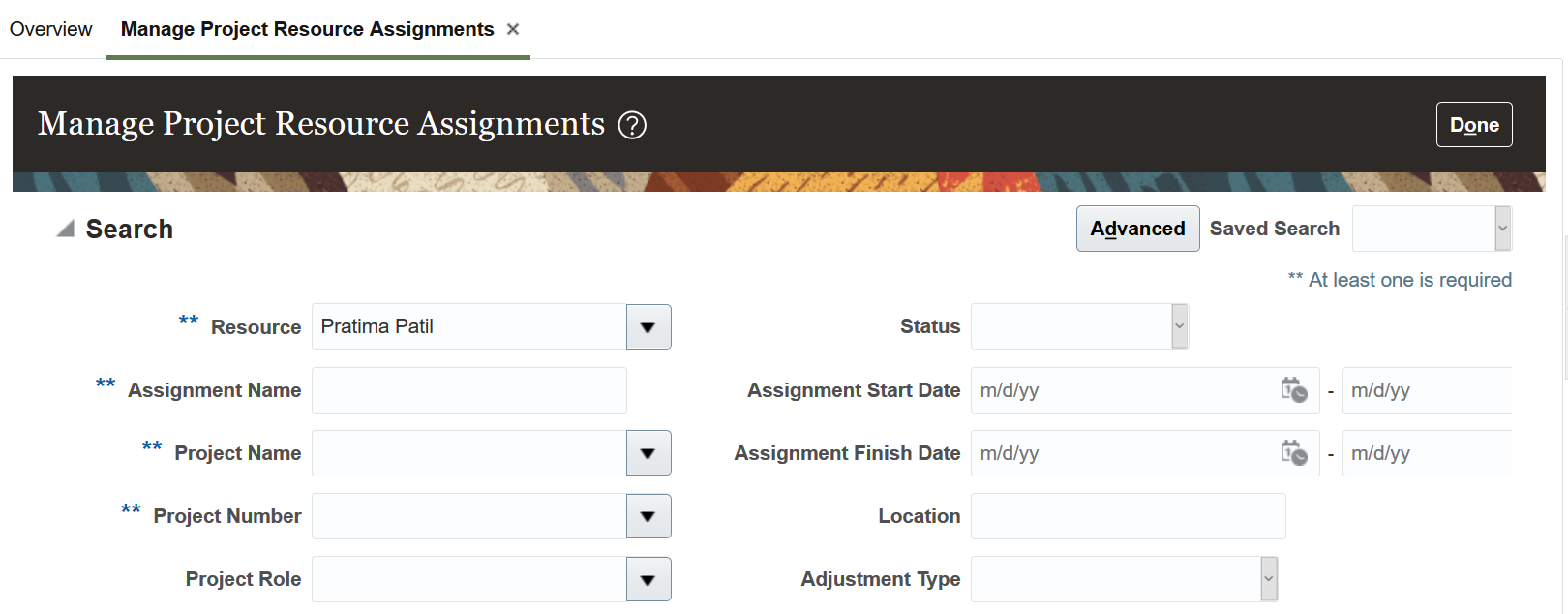Image resolution: width=1568 pixels, height=614 pixels.
Task: Expand the Project Number dropdown arrow
Action: 648,516
